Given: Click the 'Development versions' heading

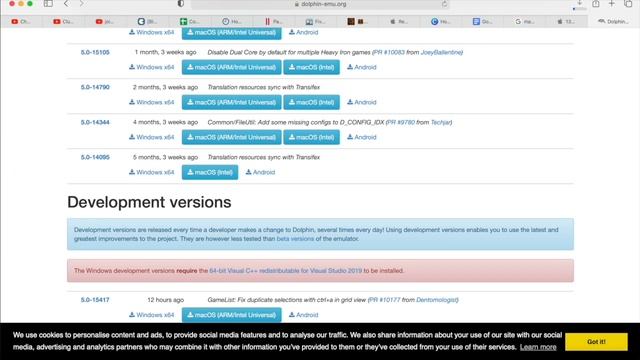Looking at the screenshot, I should pos(149,202).
